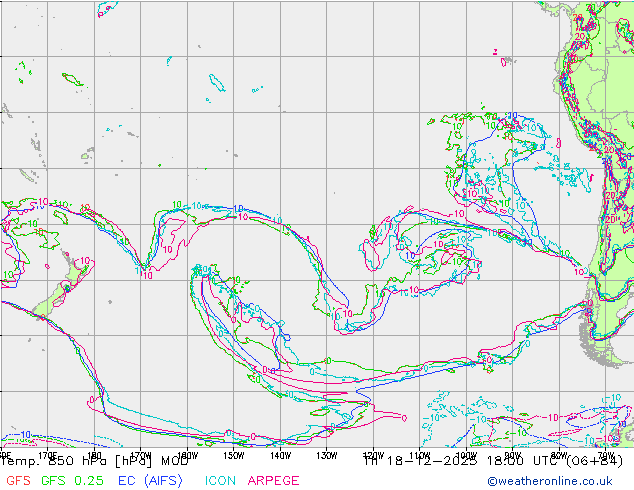Click the 170W longitude axis label
The width and height of the screenshot is (634, 490).
click(x=141, y=456)
